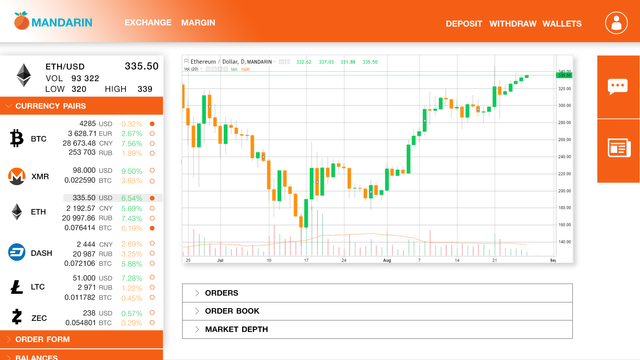640x360 pixels.
Task: Select the BTC 4285 USD pair radio
Action: click(x=152, y=124)
